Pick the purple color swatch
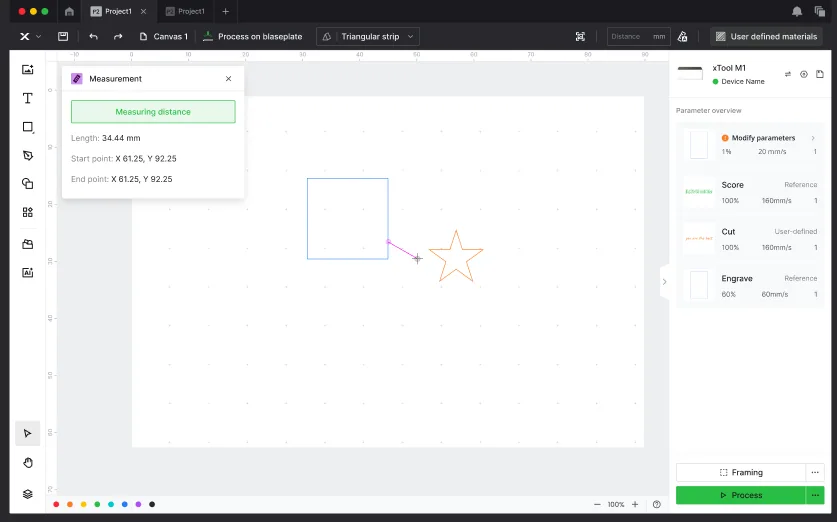The height and width of the screenshot is (522, 837). click(x=138, y=504)
